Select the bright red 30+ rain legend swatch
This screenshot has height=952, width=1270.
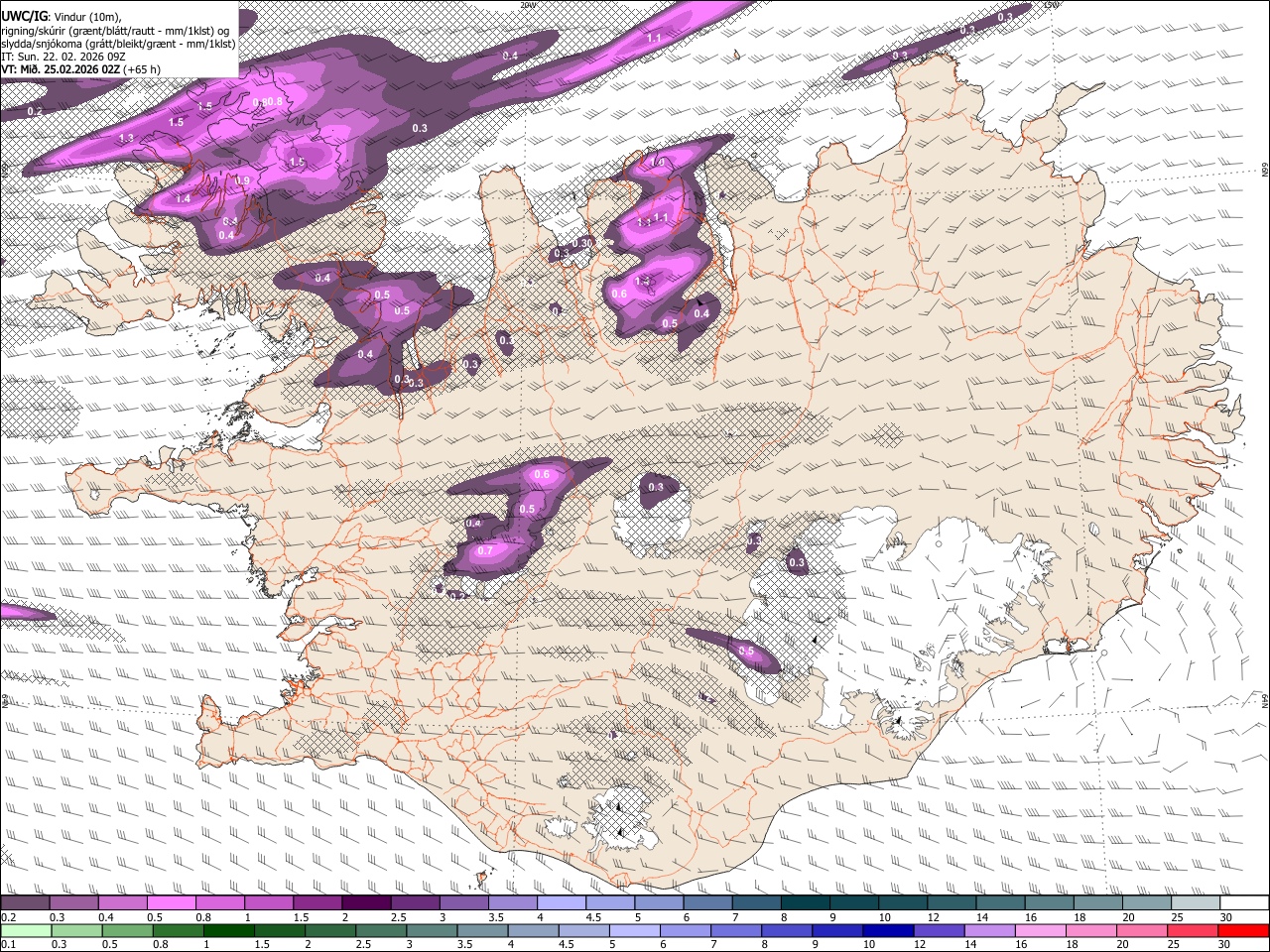(x=1244, y=930)
